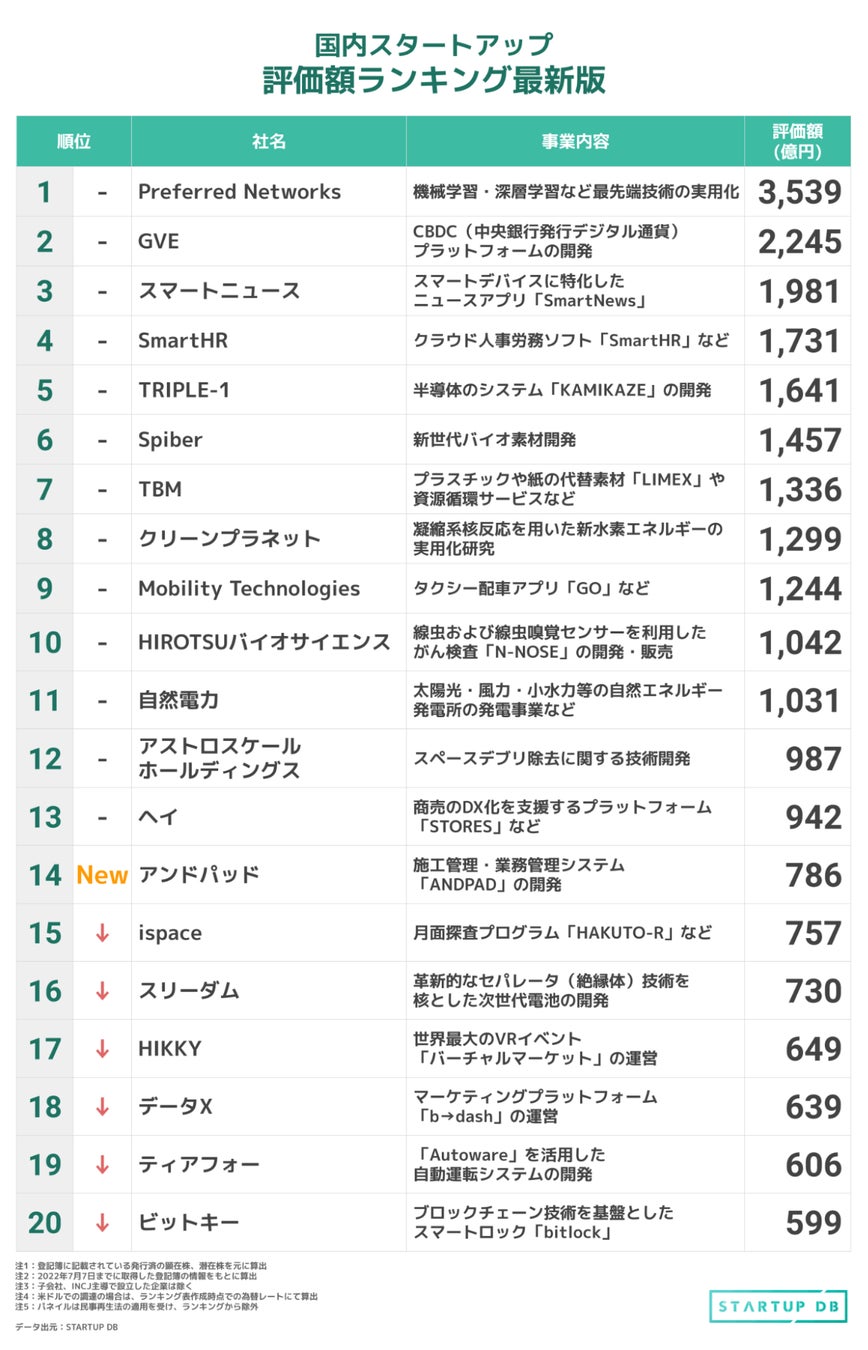Select the GVE valuation figure 2,245
The width and height of the screenshot is (868, 1350).
click(x=799, y=242)
